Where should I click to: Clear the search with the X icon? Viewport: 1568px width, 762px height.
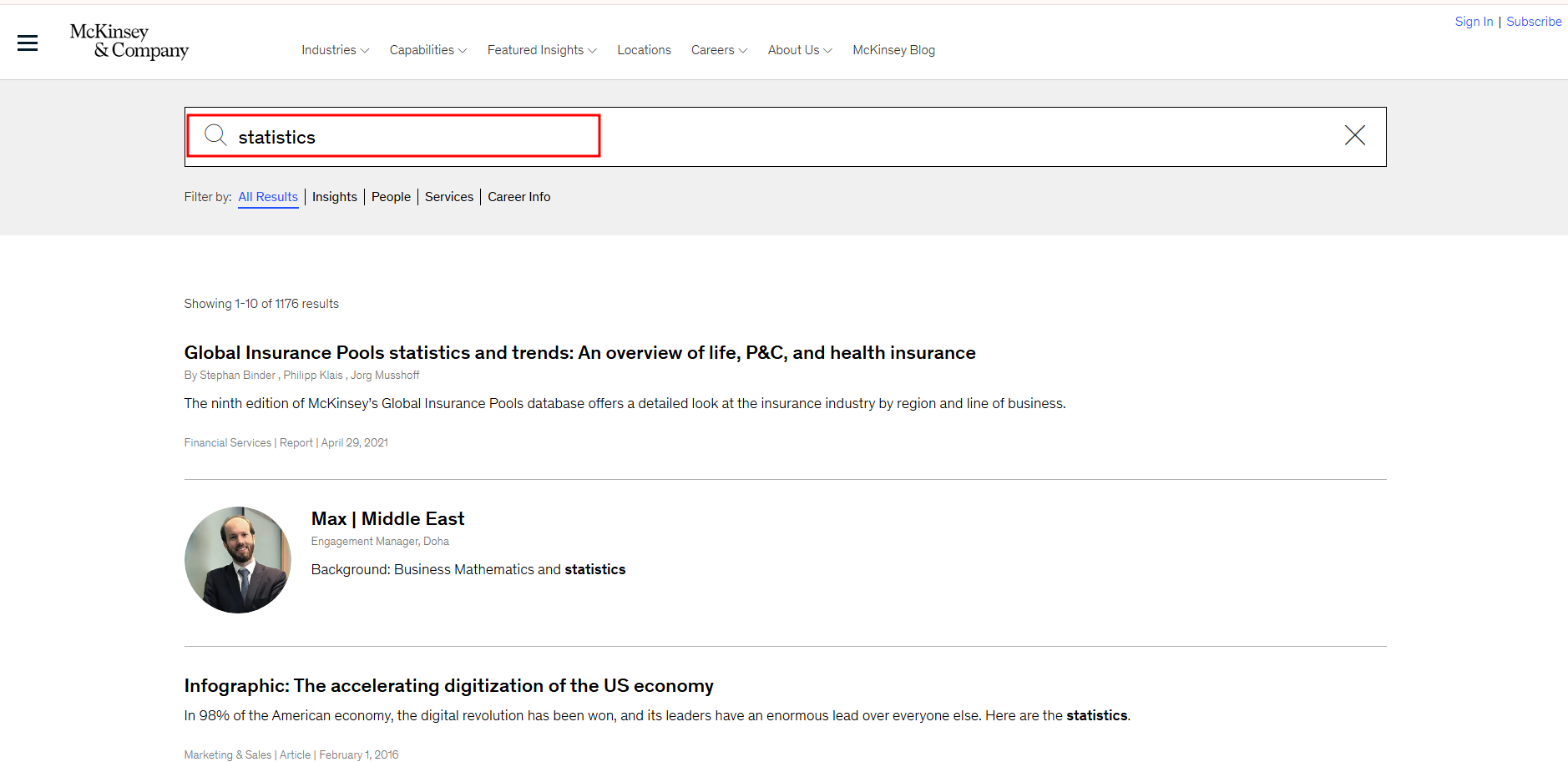(1354, 135)
